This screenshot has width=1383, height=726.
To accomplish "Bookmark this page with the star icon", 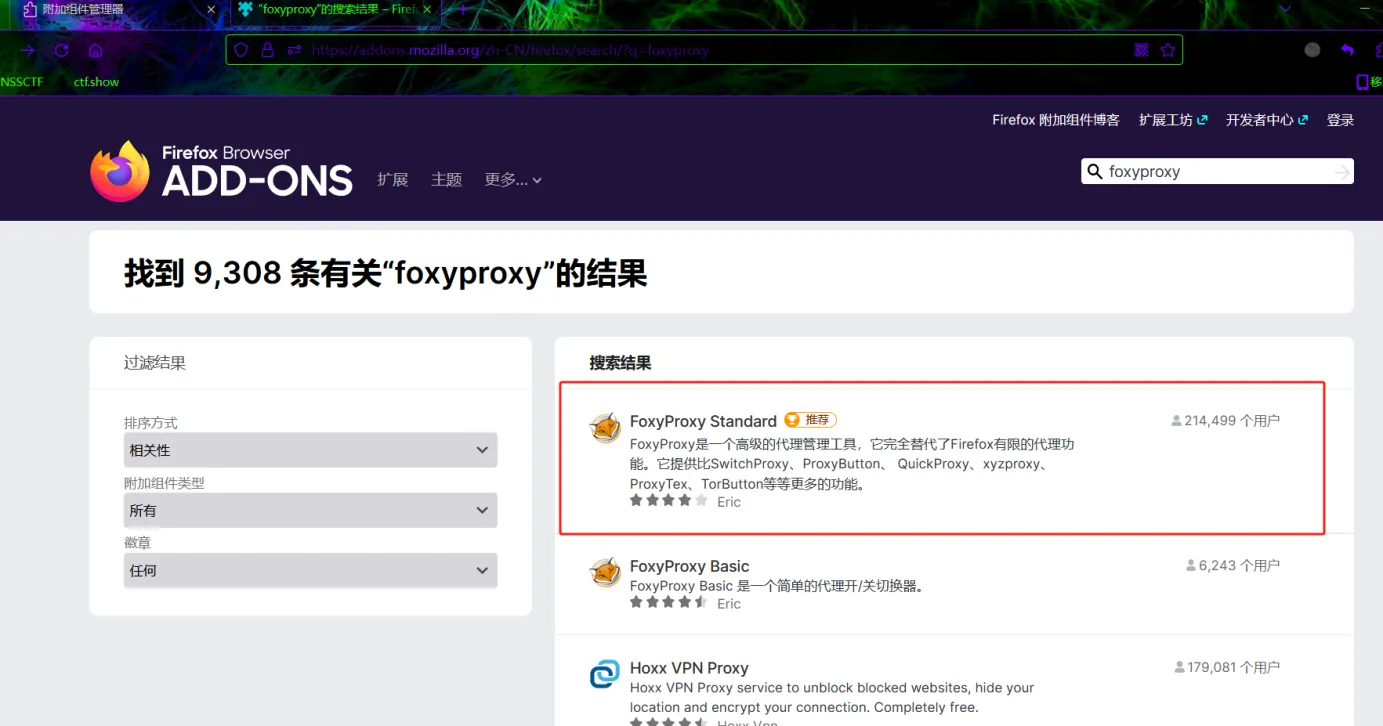I will (x=1167, y=50).
